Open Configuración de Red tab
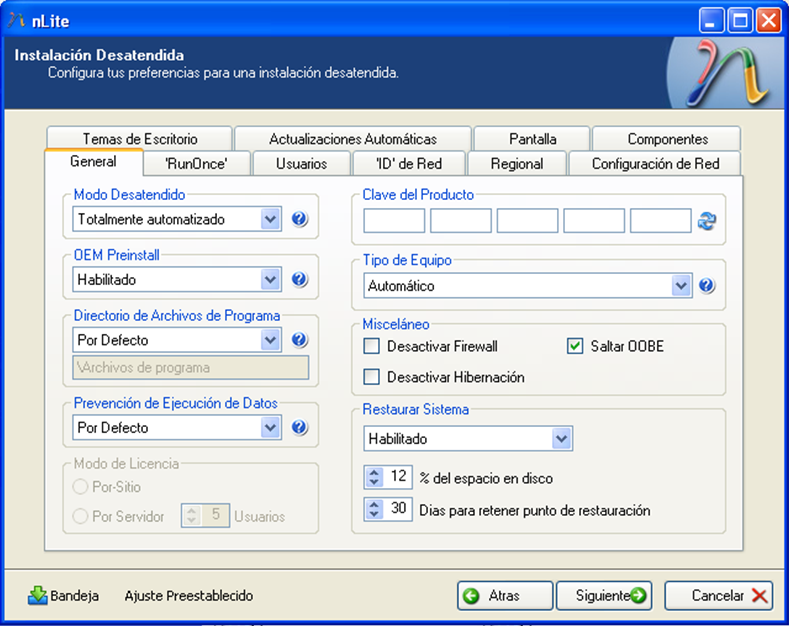Screen dimensions: 789x626 (x=655, y=164)
